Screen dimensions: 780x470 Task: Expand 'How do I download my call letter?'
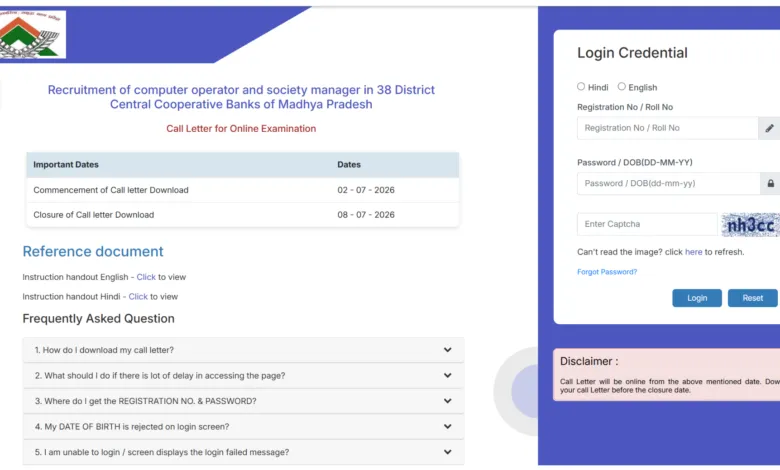[243, 350]
